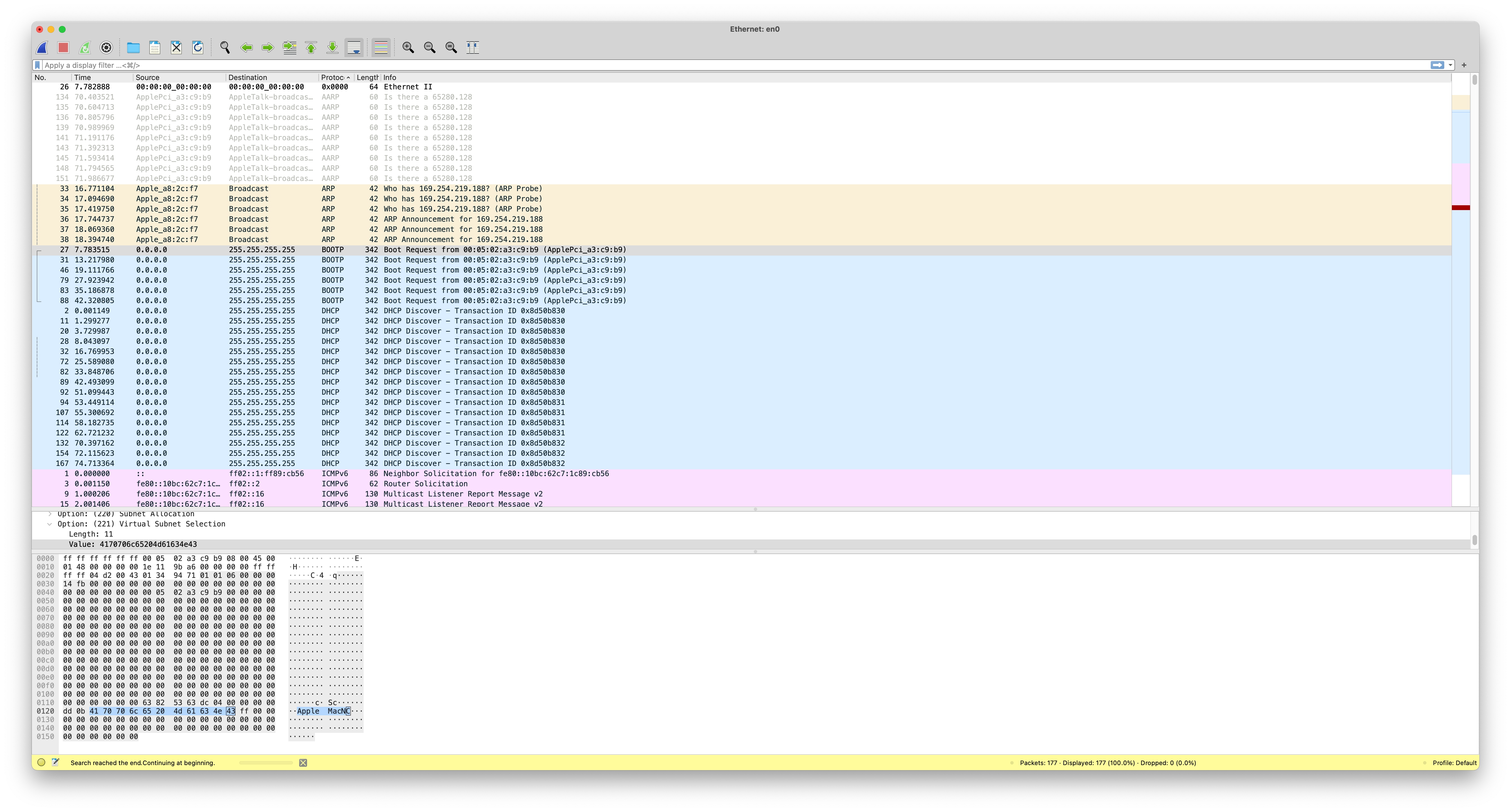
Task: Add a display filter button with plus
Action: pyautogui.click(x=1464, y=65)
